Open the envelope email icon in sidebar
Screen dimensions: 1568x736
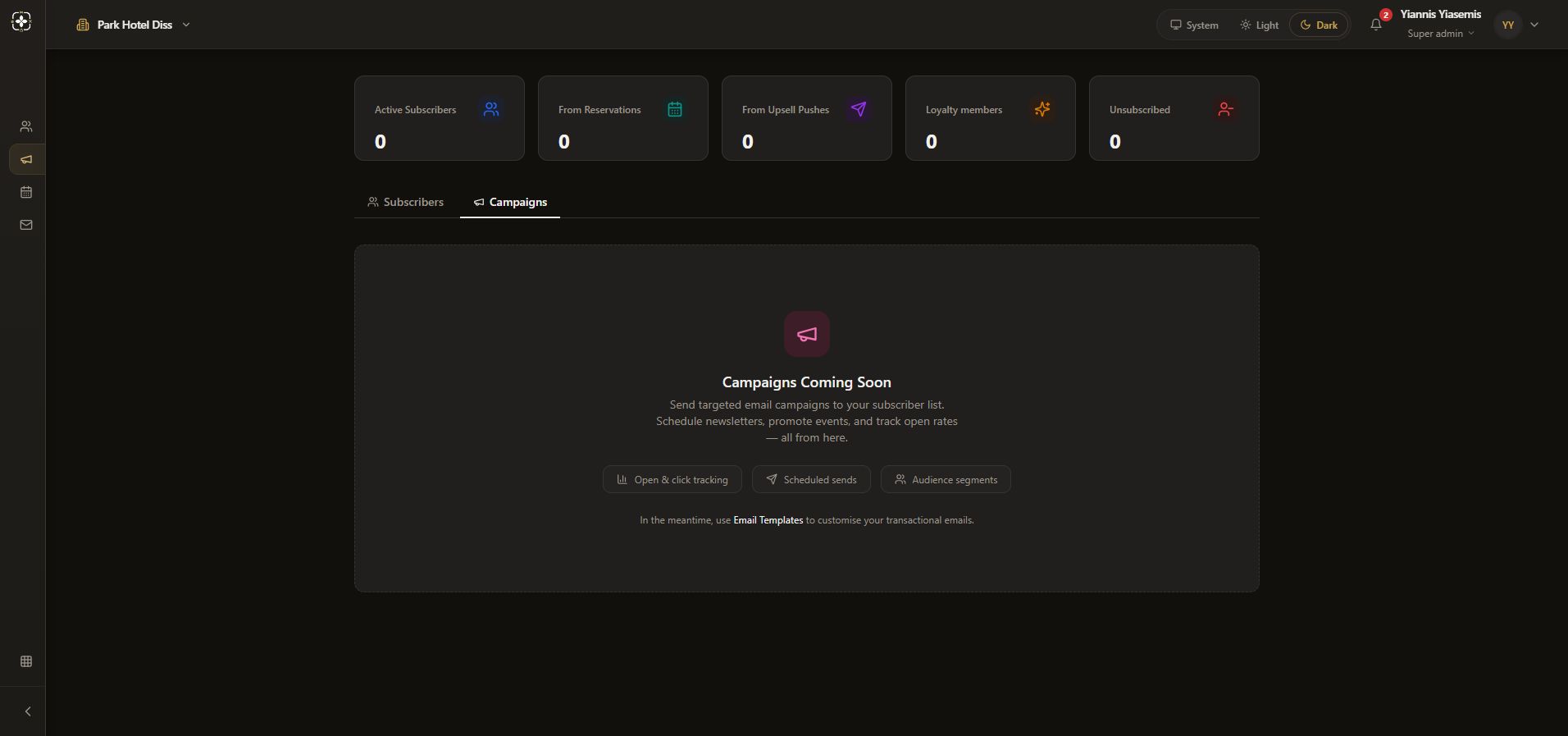click(26, 225)
